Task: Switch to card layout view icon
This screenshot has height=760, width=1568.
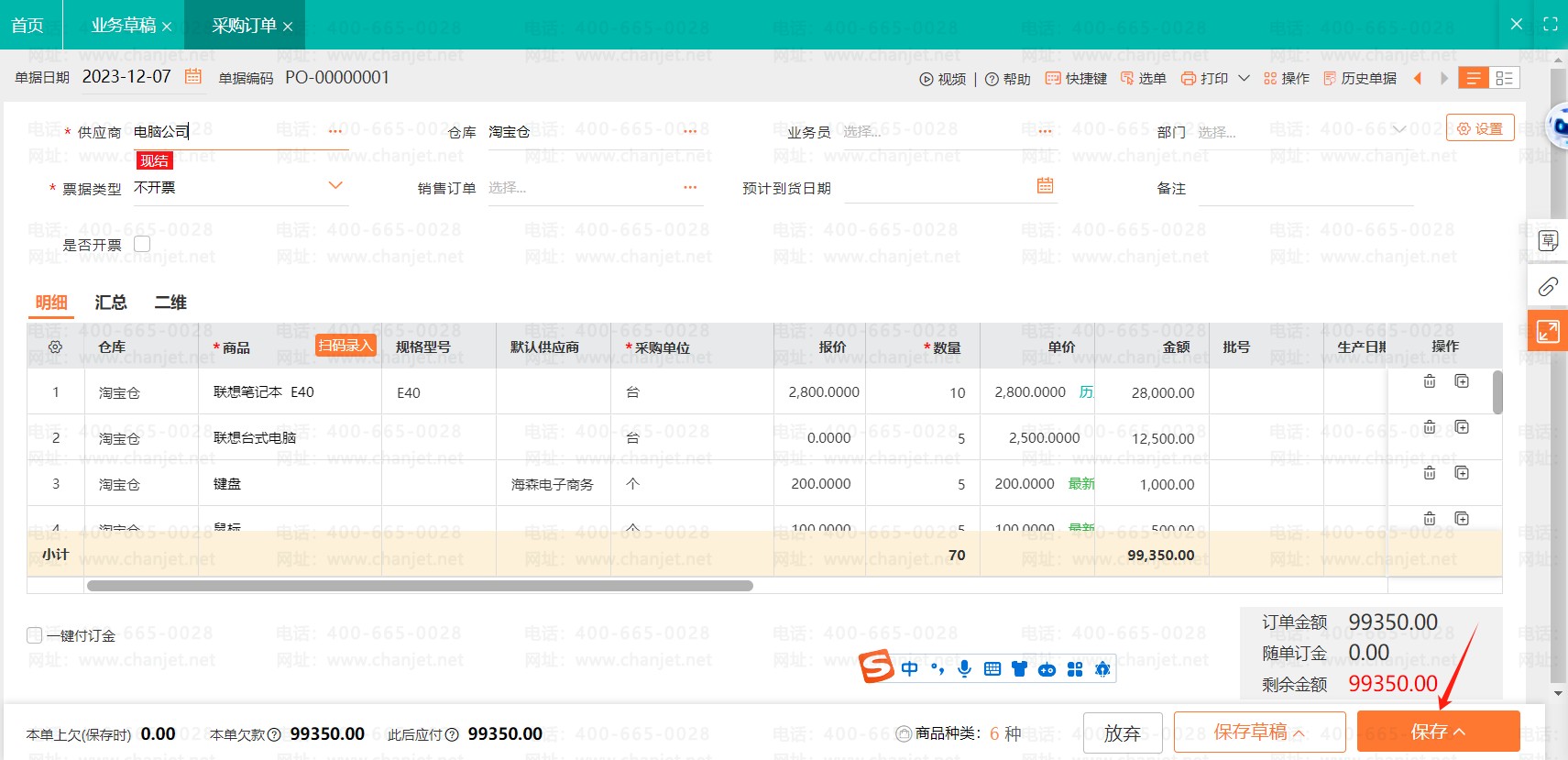Action: tap(1504, 79)
